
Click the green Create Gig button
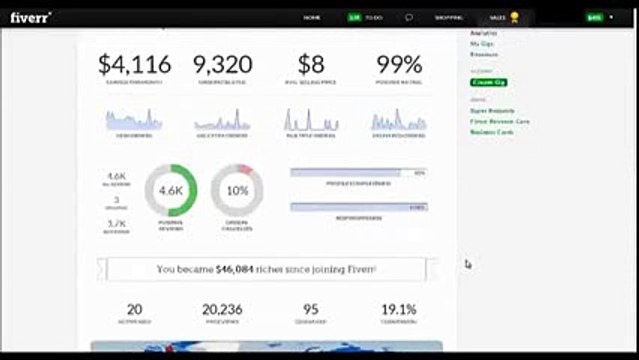click(x=489, y=82)
